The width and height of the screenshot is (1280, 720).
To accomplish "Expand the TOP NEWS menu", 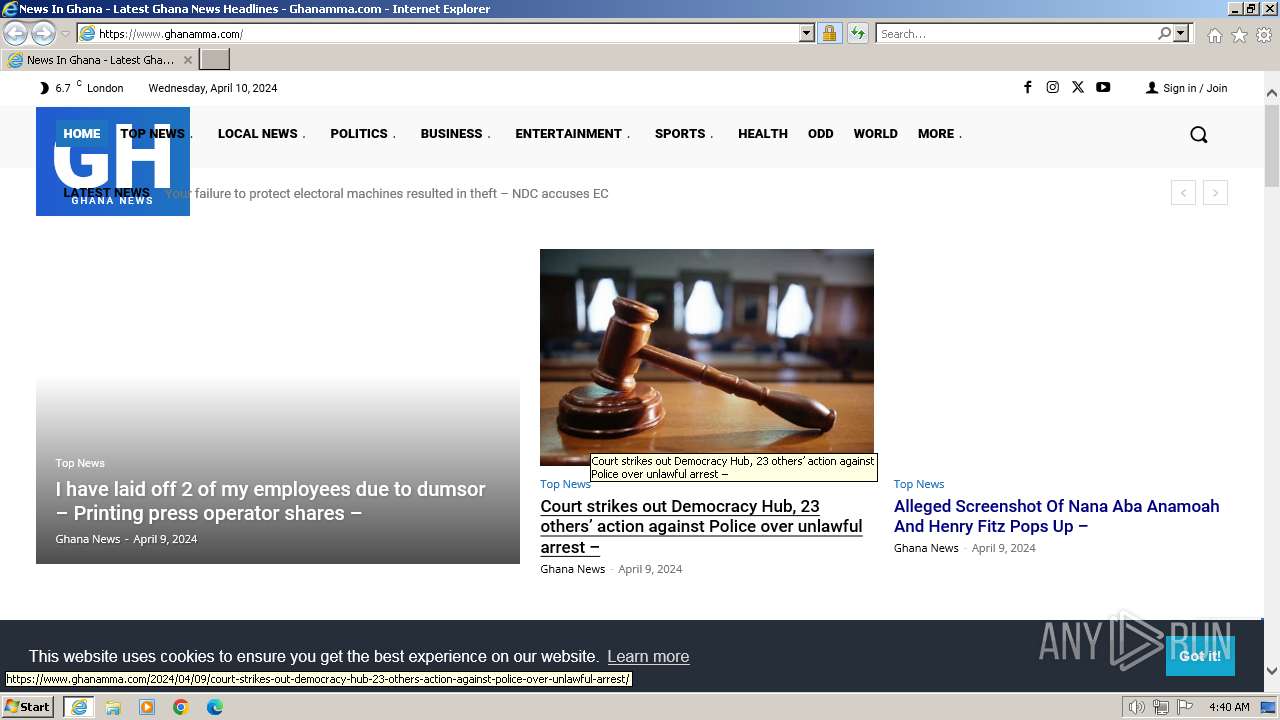I will point(156,134).
